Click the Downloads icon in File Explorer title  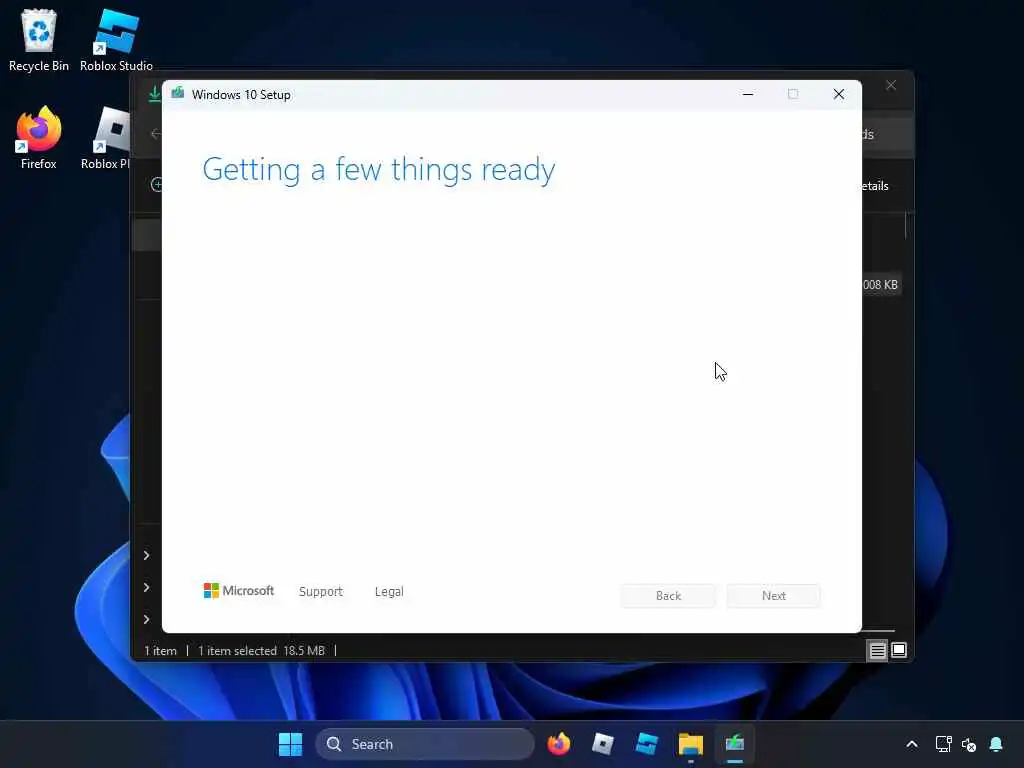coord(154,94)
